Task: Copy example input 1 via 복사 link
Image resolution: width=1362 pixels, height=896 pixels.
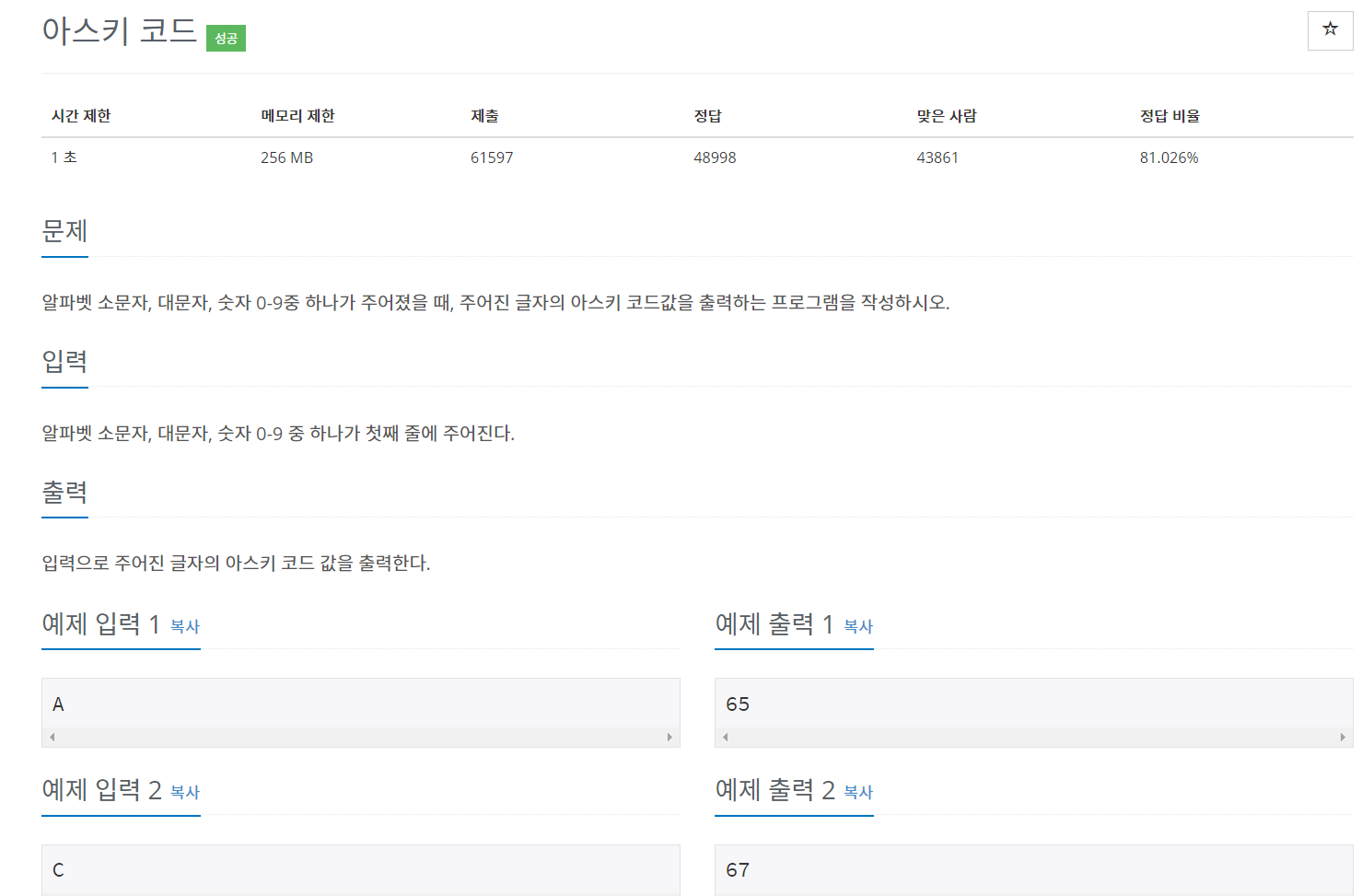Action: (185, 626)
